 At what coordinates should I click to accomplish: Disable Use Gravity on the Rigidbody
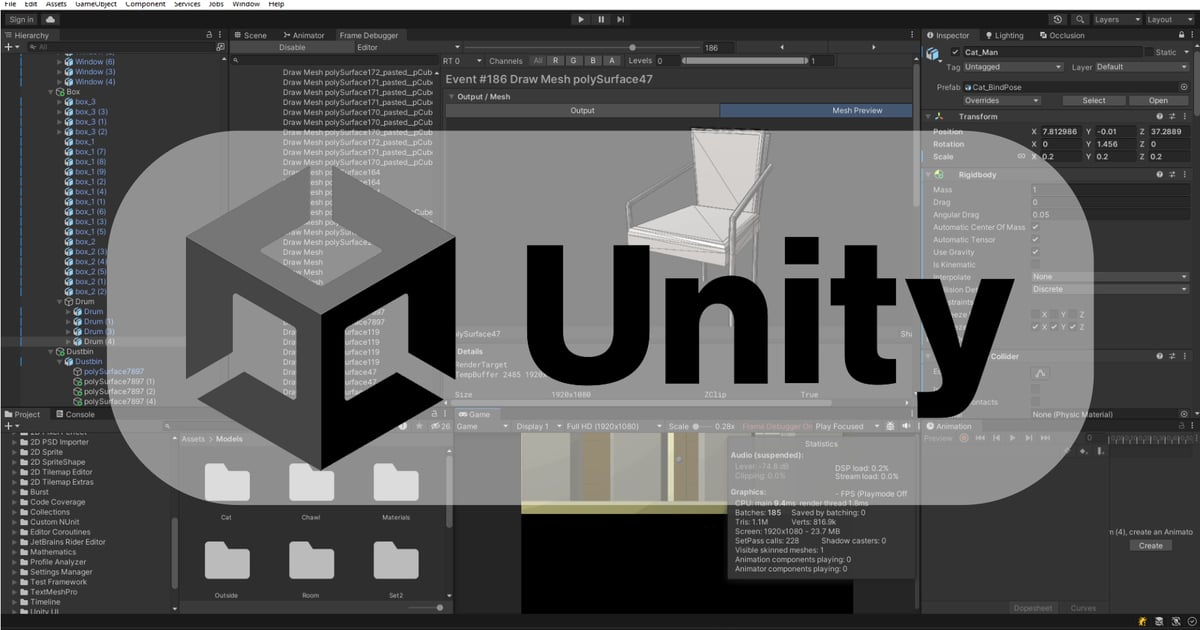click(1034, 252)
